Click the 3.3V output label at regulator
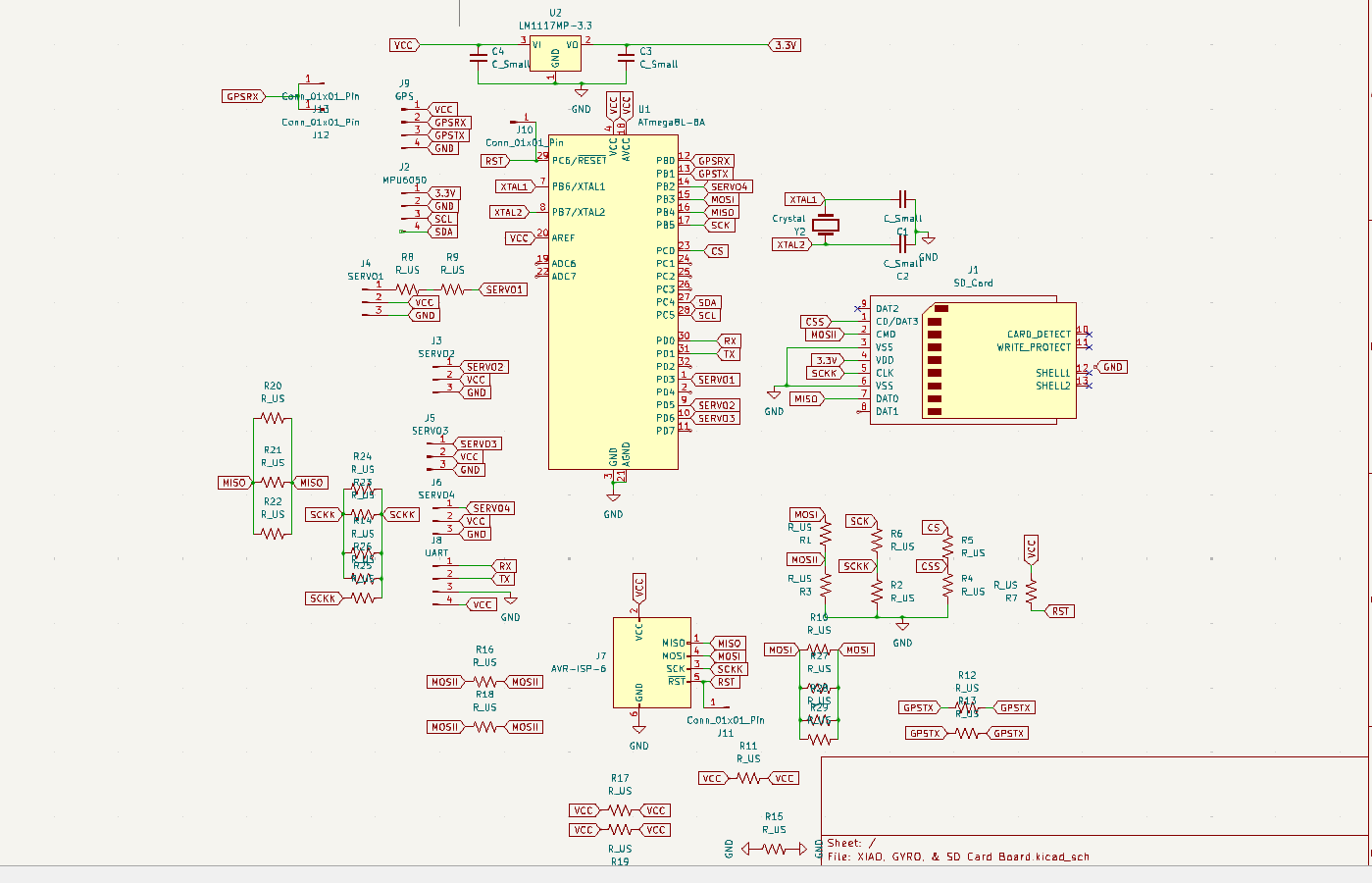Screen dimensions: 1372x883 click(786, 45)
